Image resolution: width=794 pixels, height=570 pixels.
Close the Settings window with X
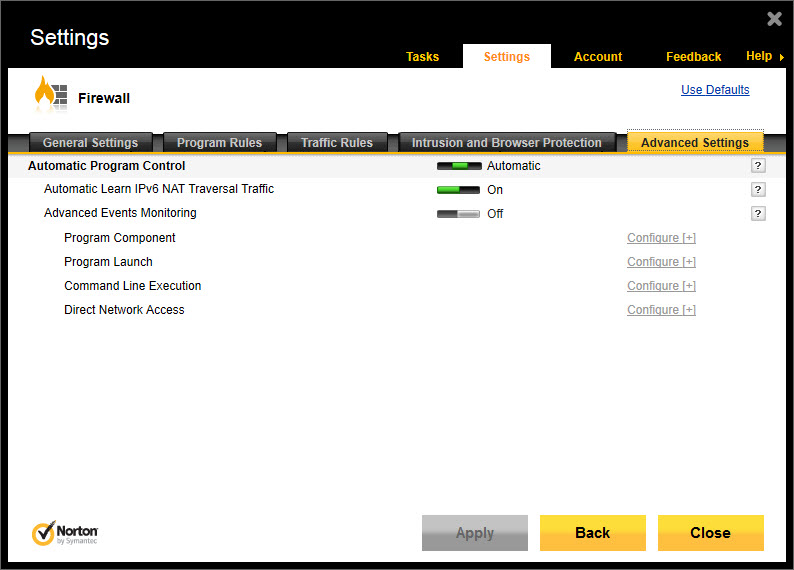pyautogui.click(x=774, y=19)
